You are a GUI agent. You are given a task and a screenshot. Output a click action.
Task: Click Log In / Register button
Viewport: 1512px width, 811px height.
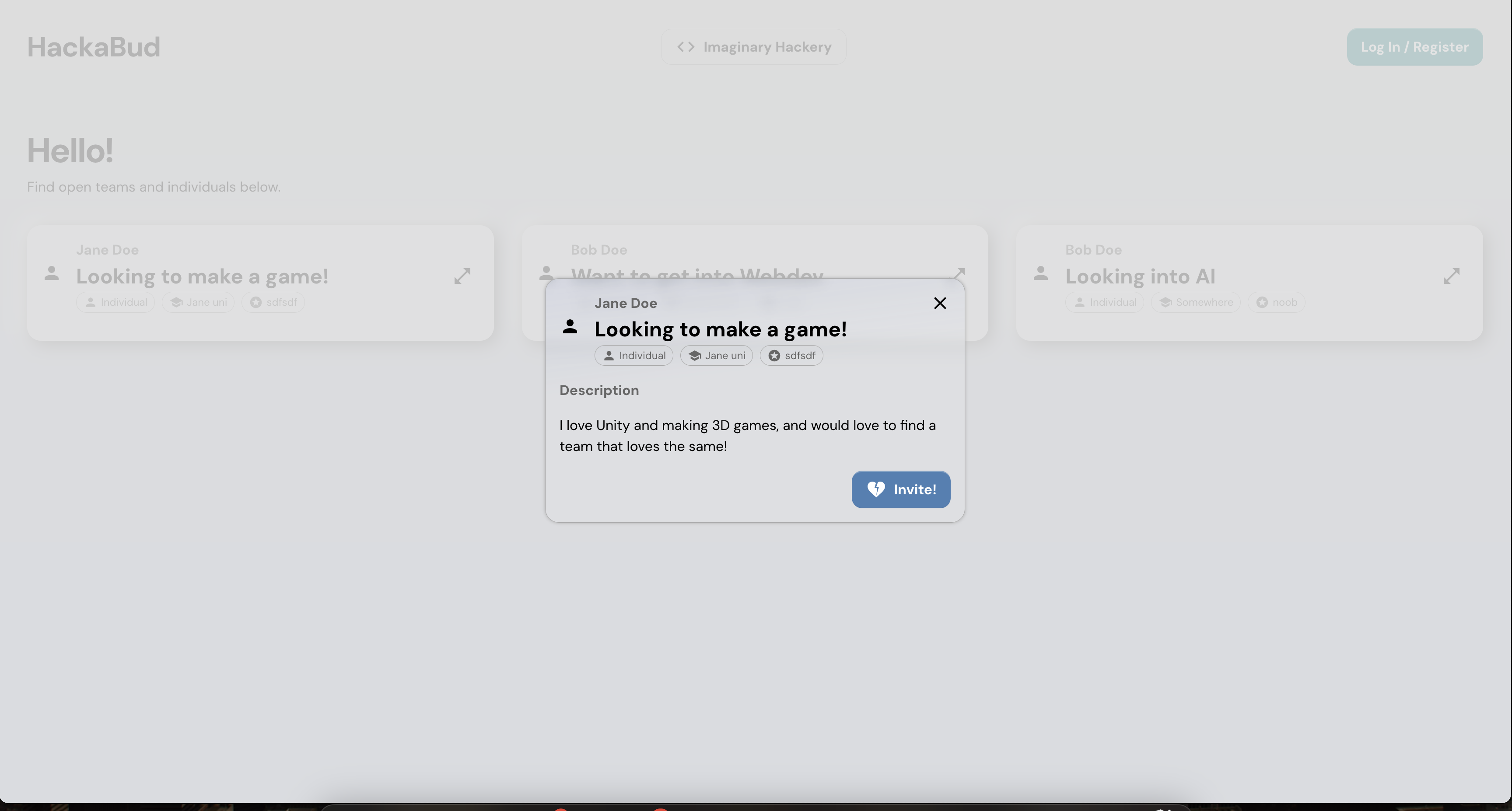[x=1414, y=47]
